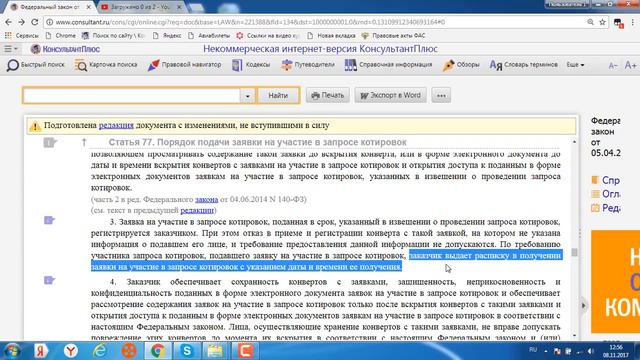Click the margin note icon next to paragraph 3
Image resolution: width=640 pixels, height=360 pixels.
point(49,220)
